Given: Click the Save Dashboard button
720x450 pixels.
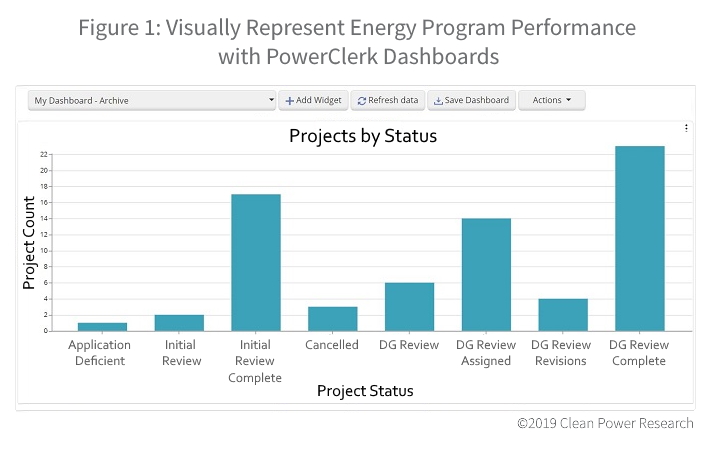Looking at the screenshot, I should point(471,101).
